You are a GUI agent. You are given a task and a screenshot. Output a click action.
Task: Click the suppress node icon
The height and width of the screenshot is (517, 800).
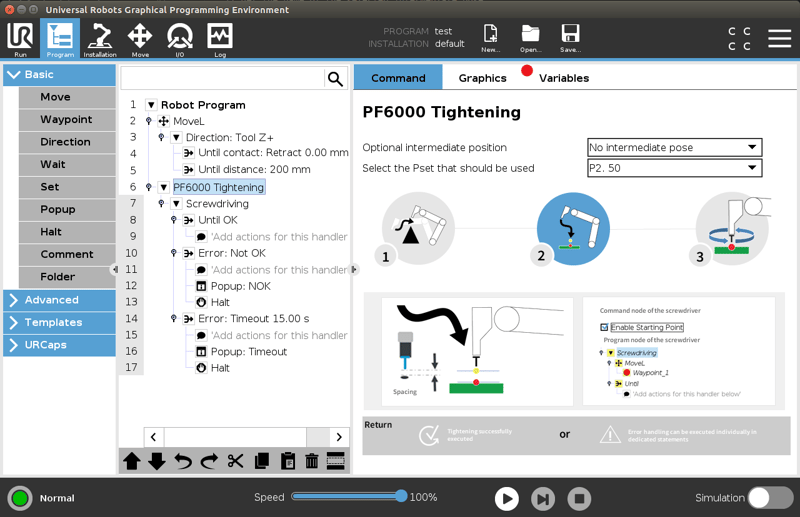336,461
